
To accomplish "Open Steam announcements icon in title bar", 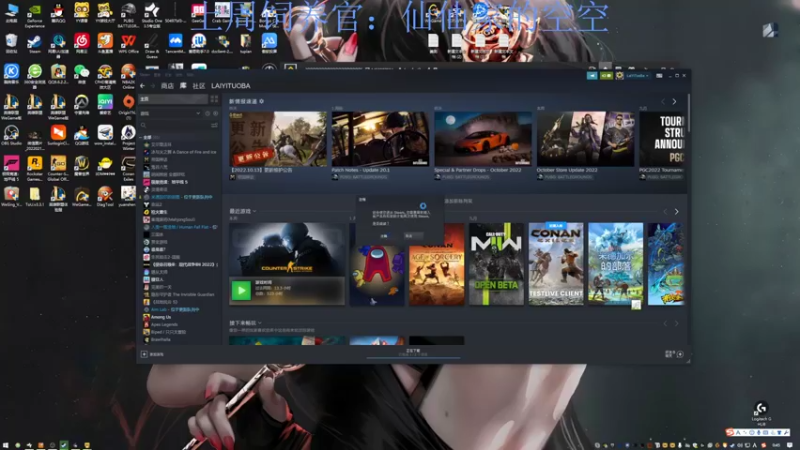I will pos(592,76).
